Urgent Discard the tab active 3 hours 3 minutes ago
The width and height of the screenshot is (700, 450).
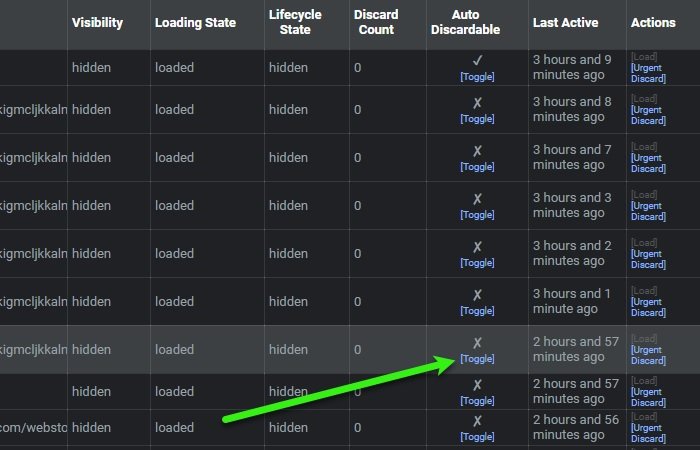(648, 211)
